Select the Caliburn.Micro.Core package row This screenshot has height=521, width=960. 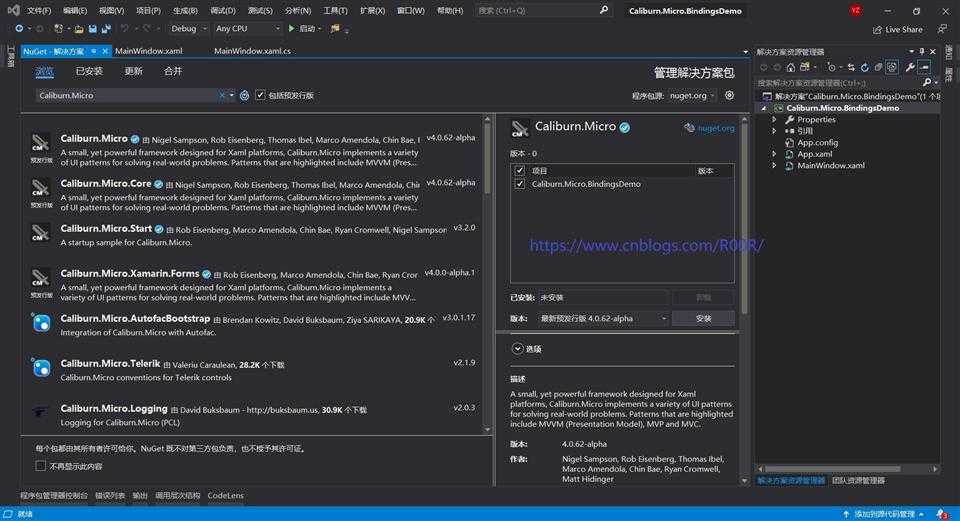pos(253,195)
